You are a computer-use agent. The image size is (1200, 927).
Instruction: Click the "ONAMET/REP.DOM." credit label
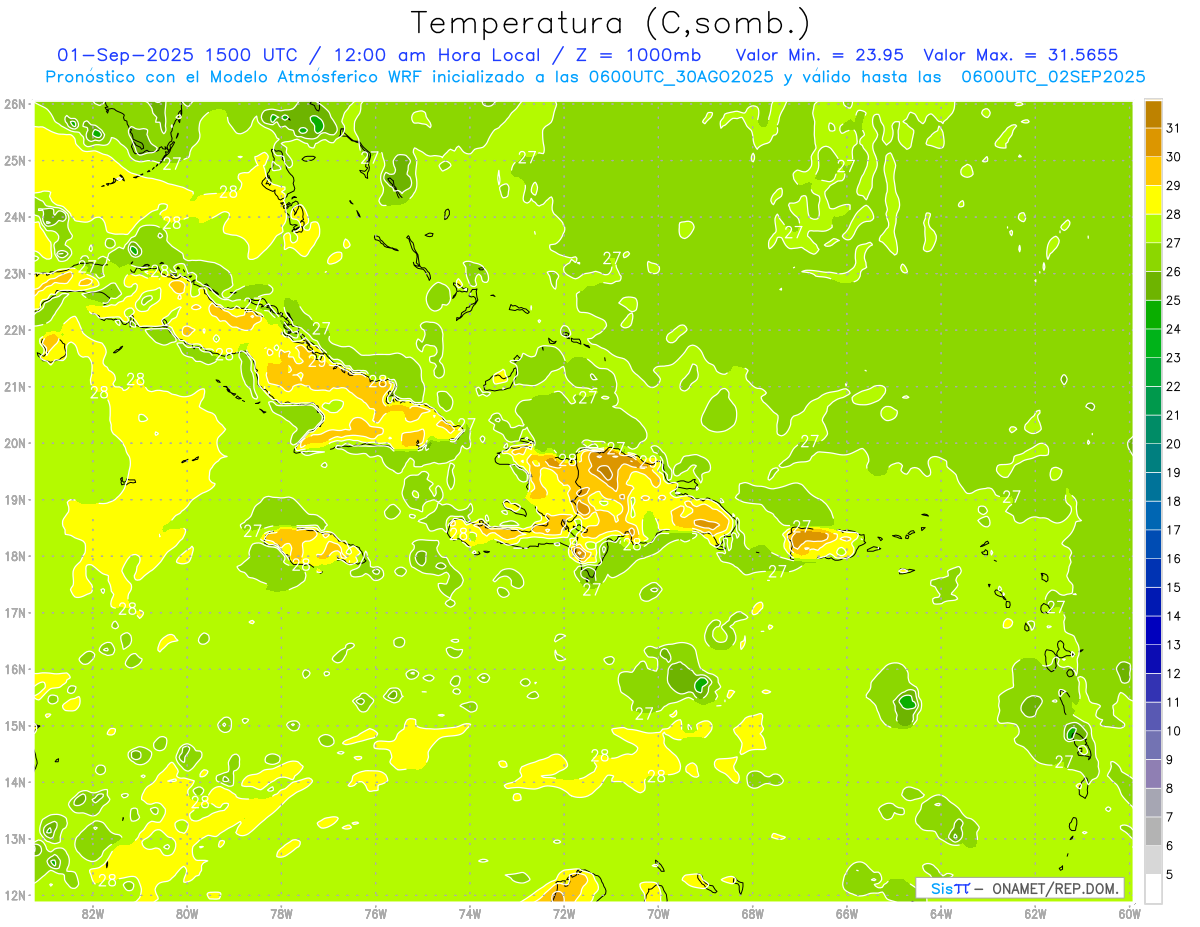pyautogui.click(x=1056, y=888)
